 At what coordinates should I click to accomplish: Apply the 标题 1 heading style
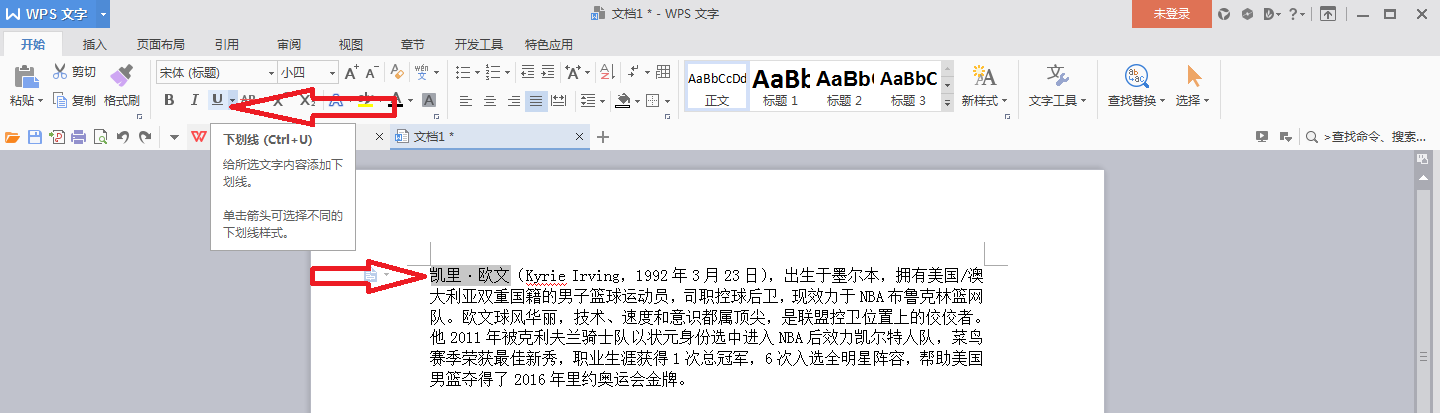[x=781, y=86]
